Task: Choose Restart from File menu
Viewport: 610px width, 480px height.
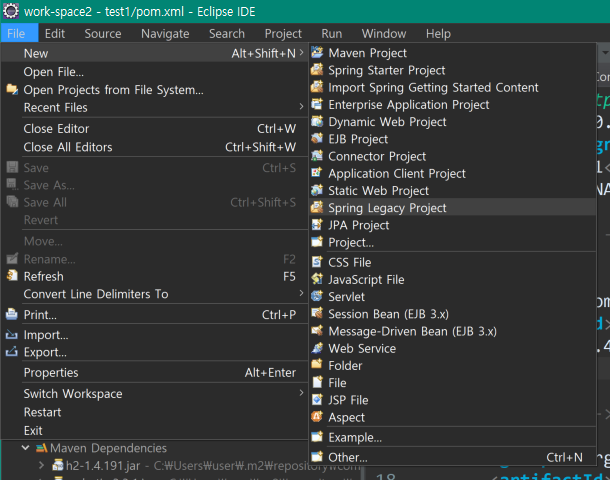Action: (154, 412)
